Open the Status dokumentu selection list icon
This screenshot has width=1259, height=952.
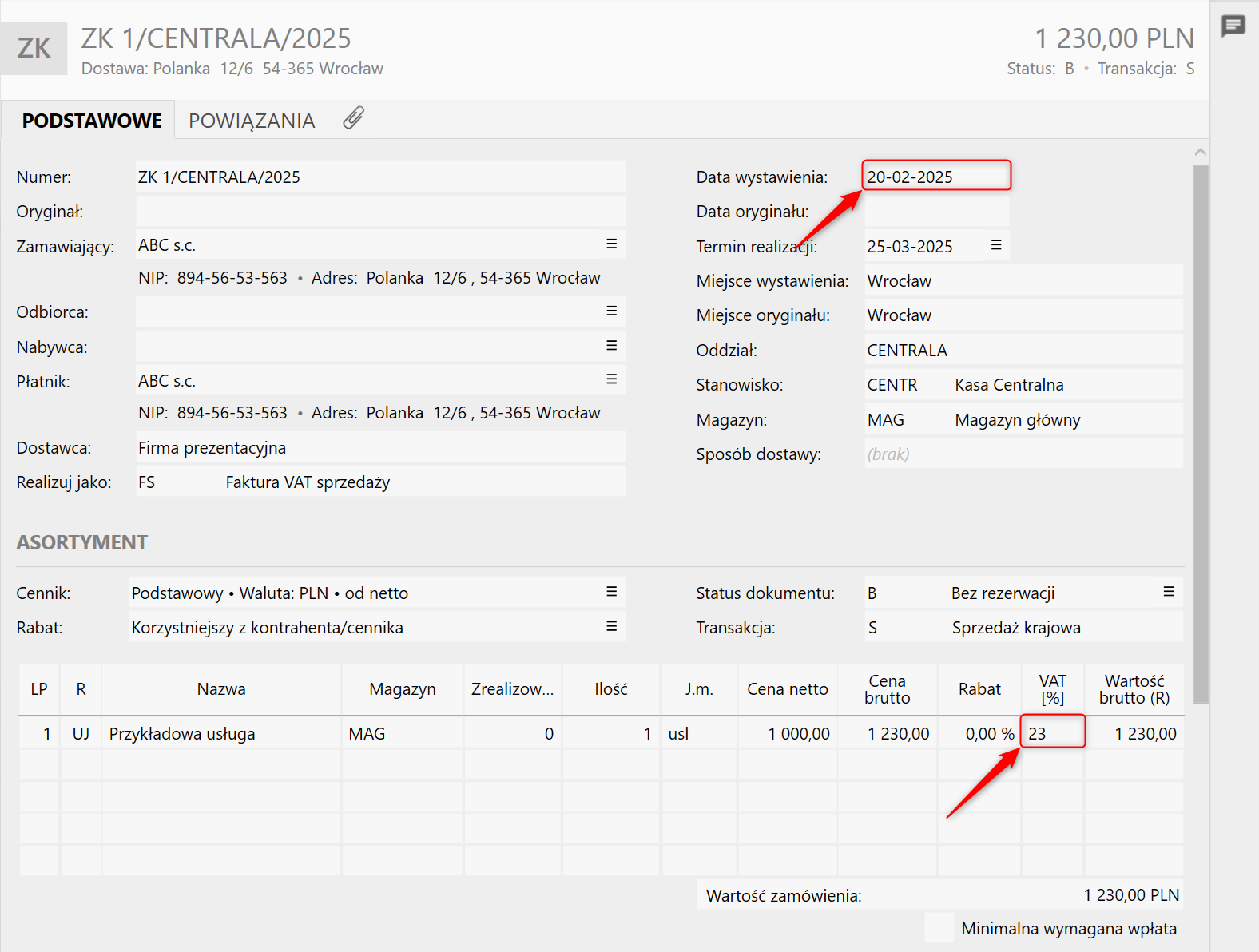click(x=1168, y=592)
